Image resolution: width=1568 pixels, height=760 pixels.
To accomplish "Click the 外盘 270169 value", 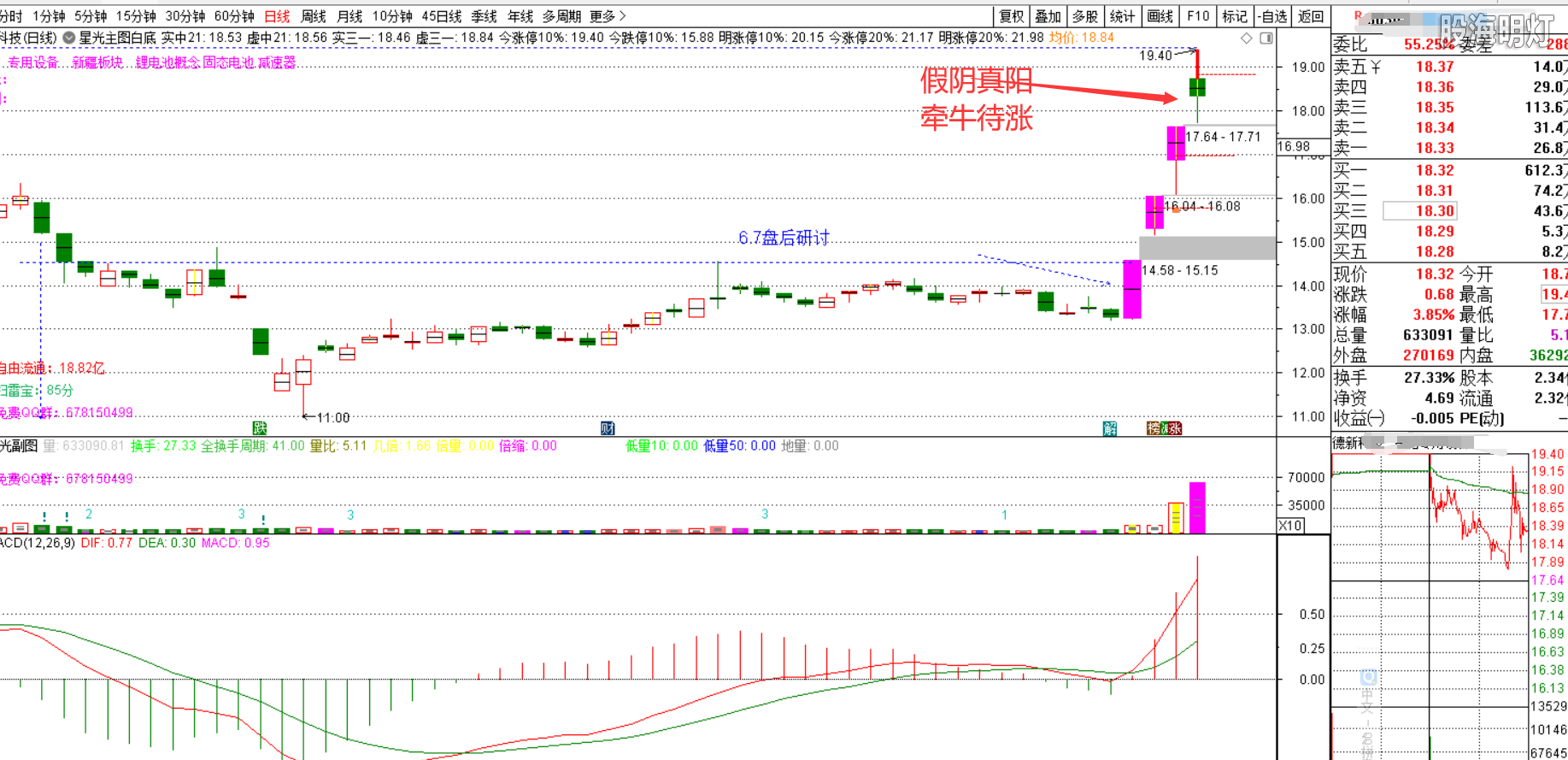I will [x=1429, y=355].
